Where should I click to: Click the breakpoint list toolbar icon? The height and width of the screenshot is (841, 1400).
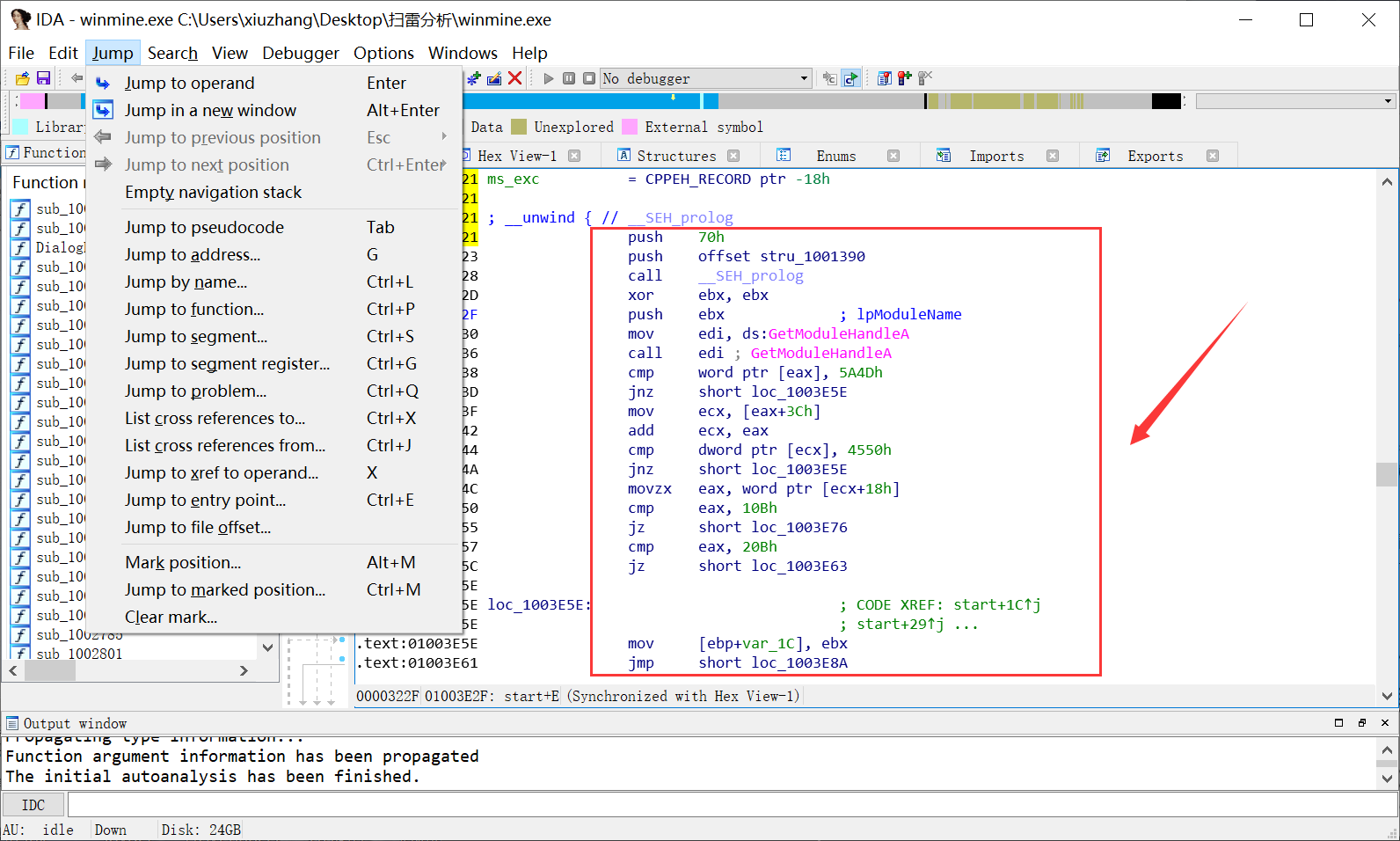(885, 78)
